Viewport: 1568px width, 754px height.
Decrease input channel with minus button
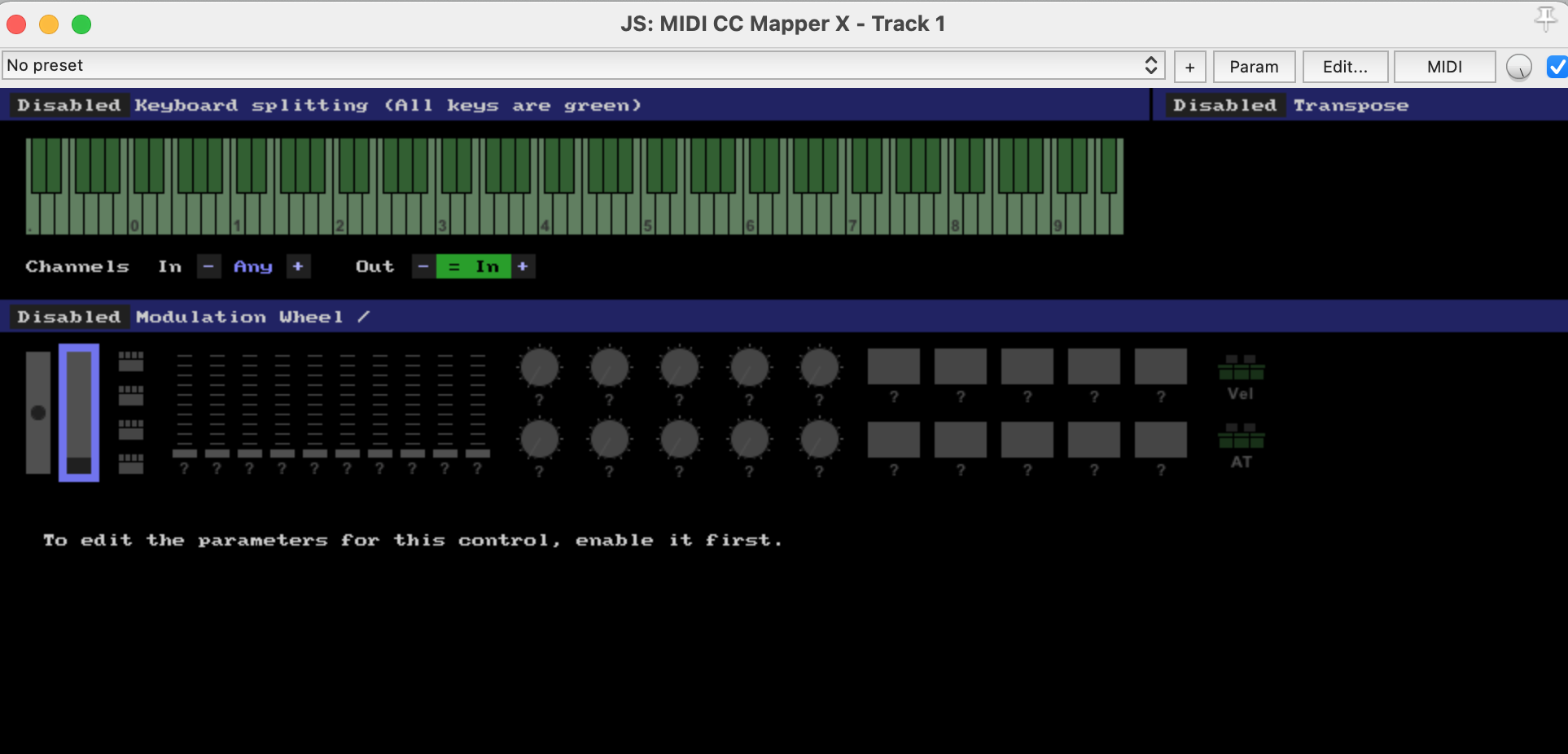pyautogui.click(x=208, y=266)
